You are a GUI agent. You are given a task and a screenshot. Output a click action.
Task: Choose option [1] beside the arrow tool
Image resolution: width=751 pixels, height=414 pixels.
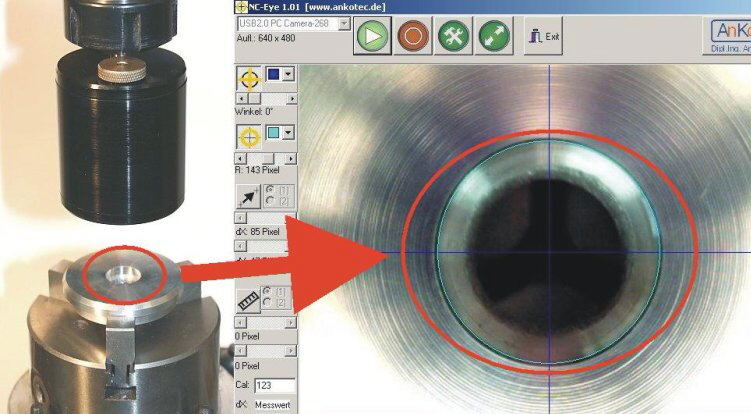pos(270,189)
